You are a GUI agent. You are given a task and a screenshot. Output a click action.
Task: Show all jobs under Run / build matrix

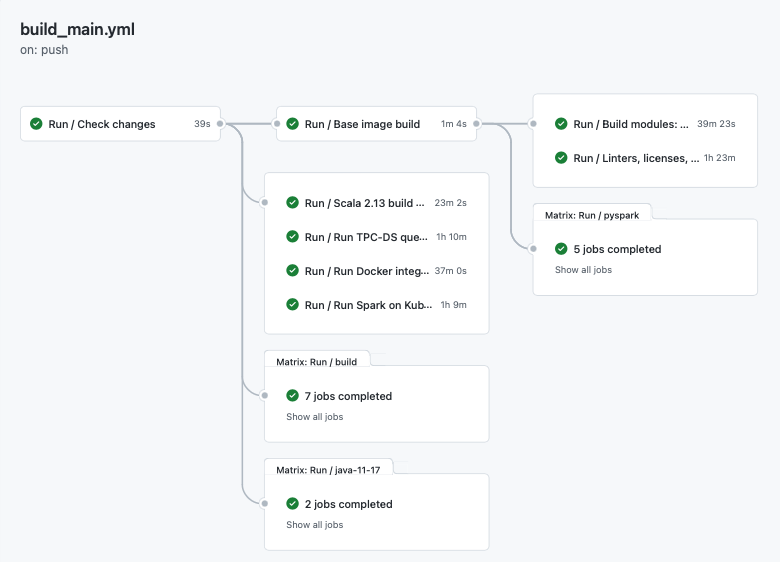pos(314,417)
